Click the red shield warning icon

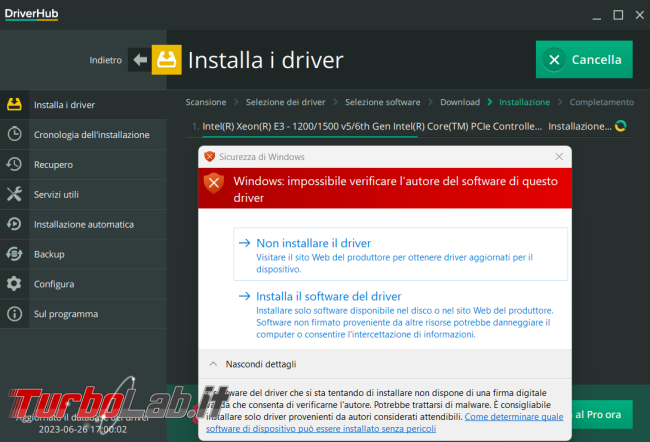tap(214, 183)
